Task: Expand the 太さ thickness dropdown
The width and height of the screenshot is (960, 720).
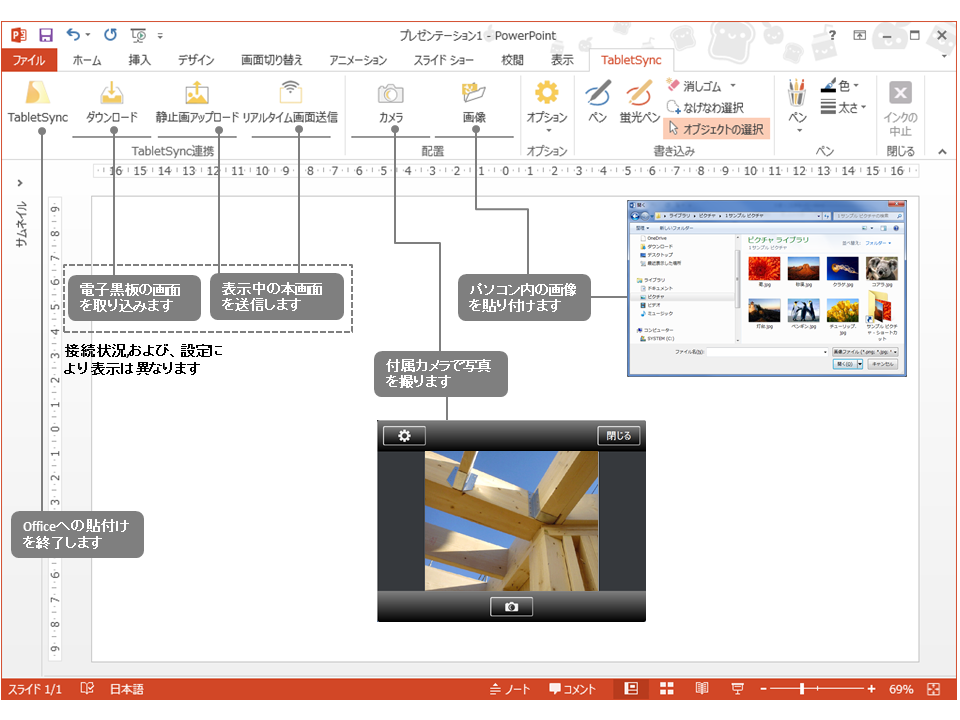Action: 843,107
